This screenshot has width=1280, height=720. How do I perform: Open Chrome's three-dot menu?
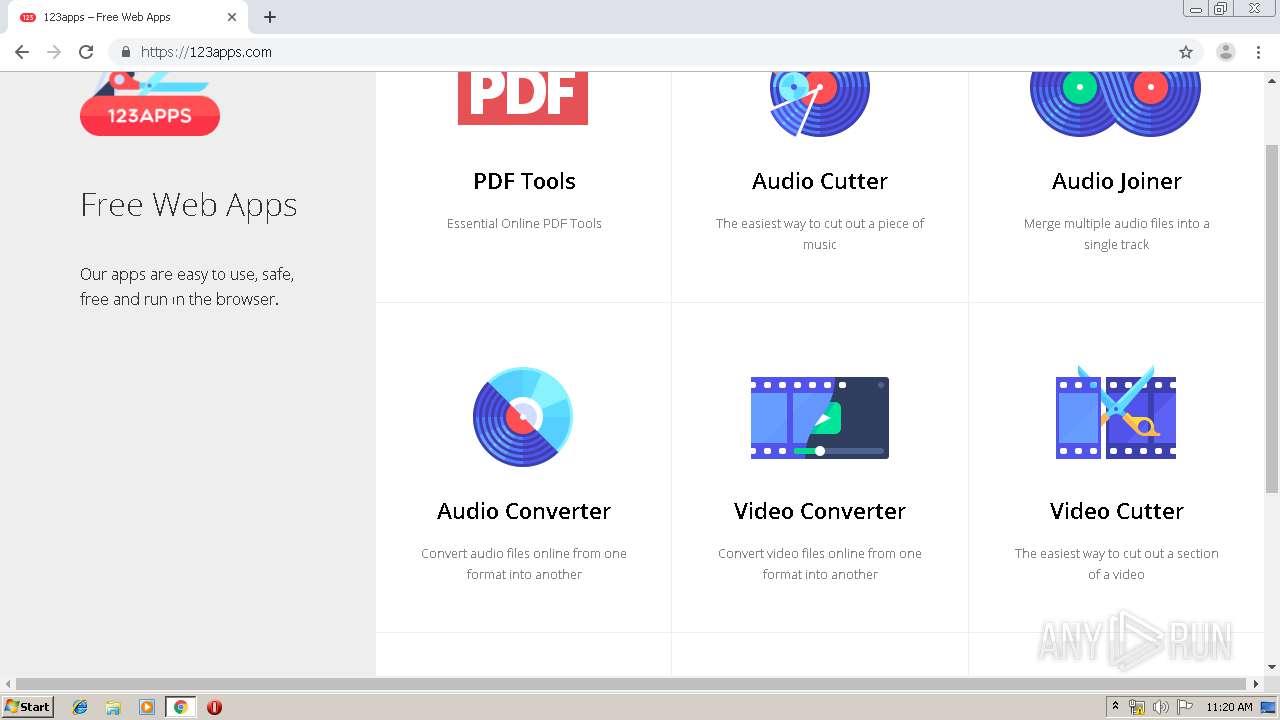pyautogui.click(x=1258, y=52)
